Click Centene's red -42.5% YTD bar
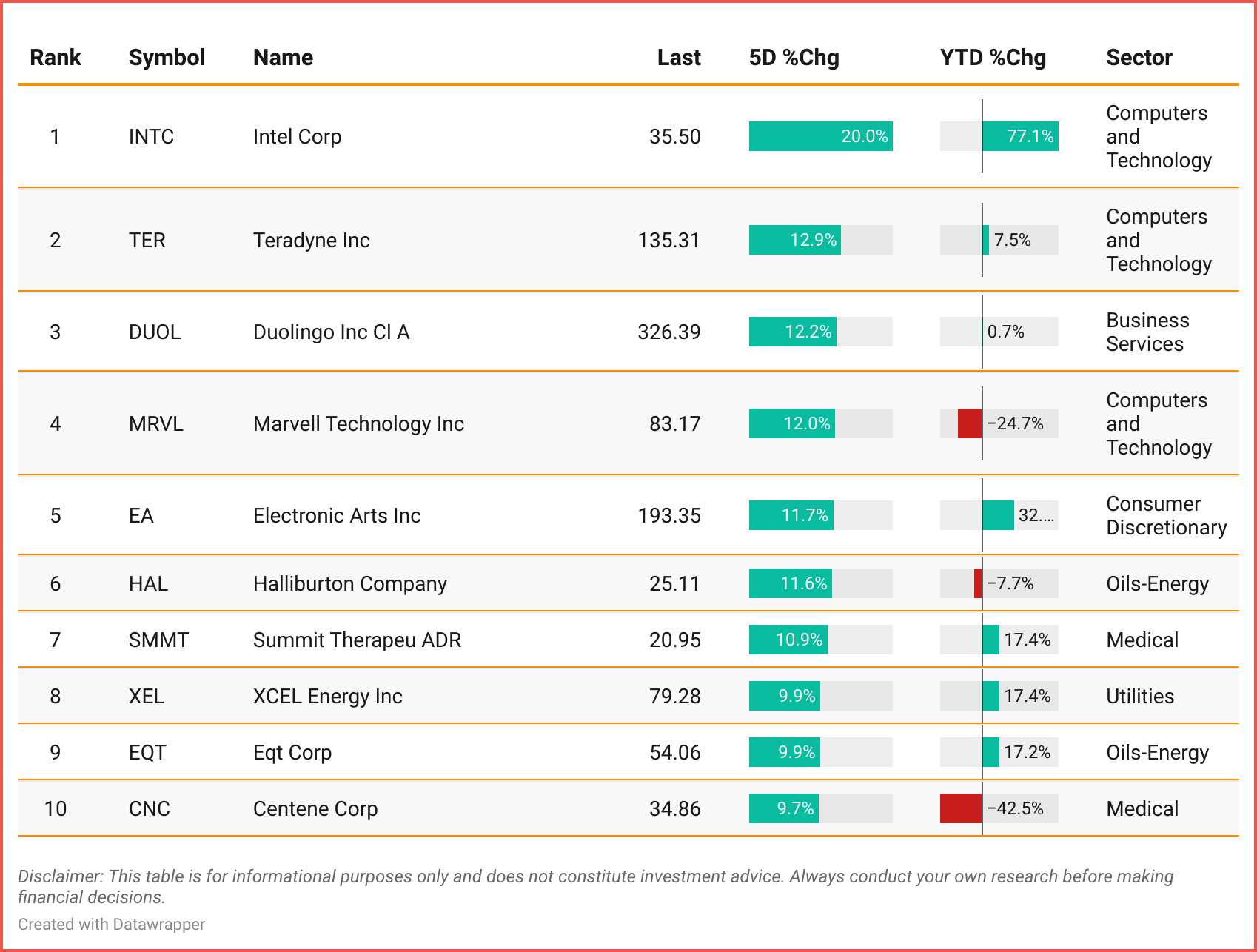The width and height of the screenshot is (1257, 952). point(961,808)
